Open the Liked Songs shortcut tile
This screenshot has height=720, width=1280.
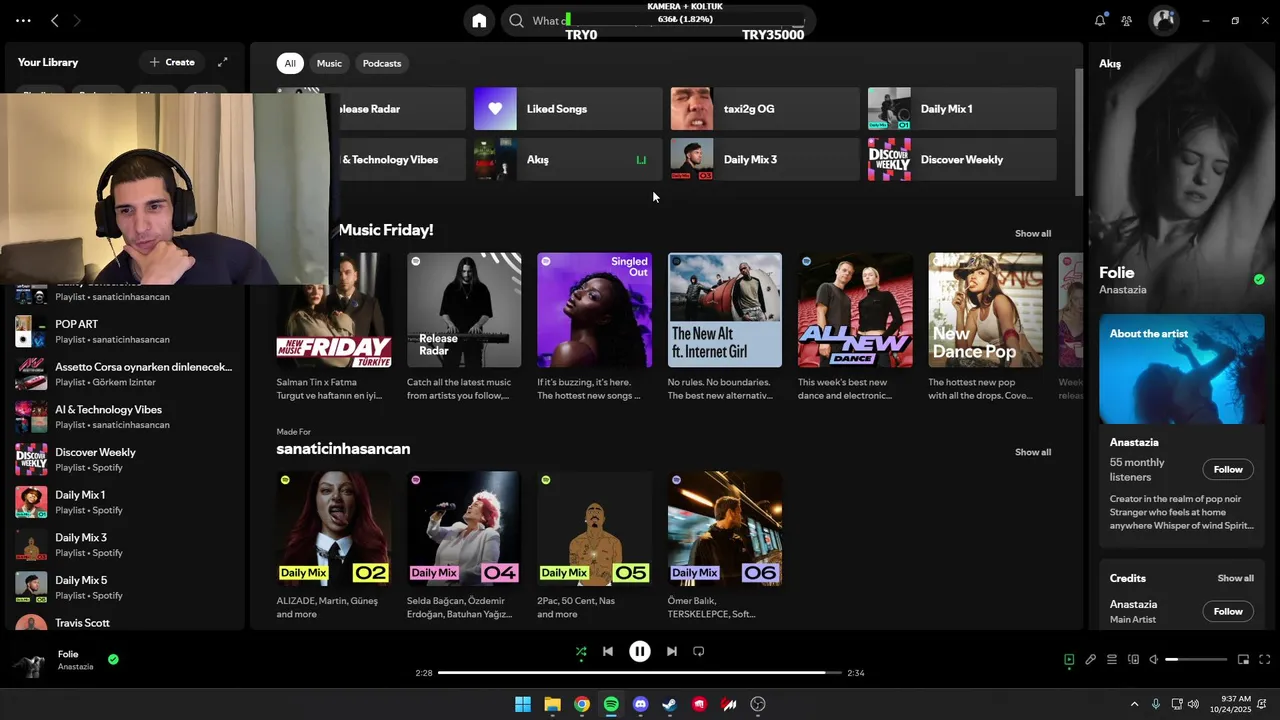[x=568, y=109]
